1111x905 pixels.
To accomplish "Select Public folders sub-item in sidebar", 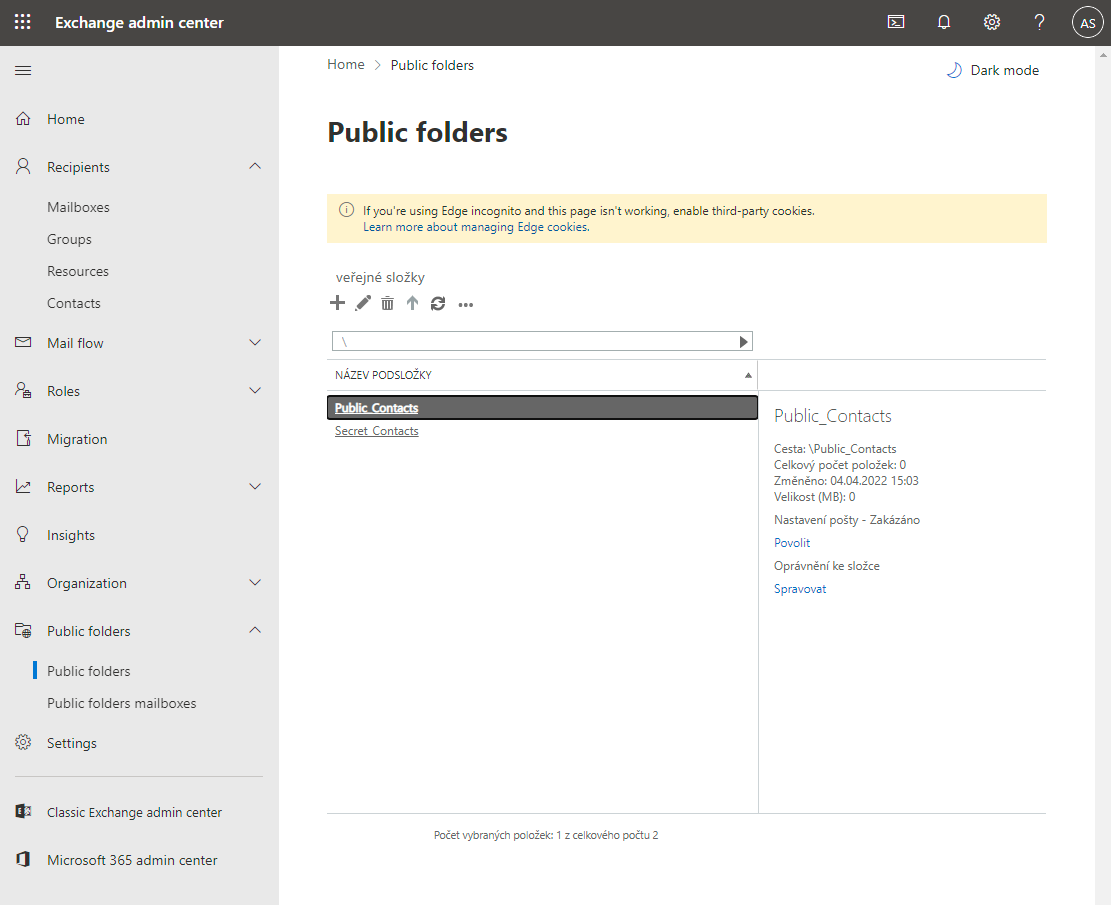I will 89,670.
